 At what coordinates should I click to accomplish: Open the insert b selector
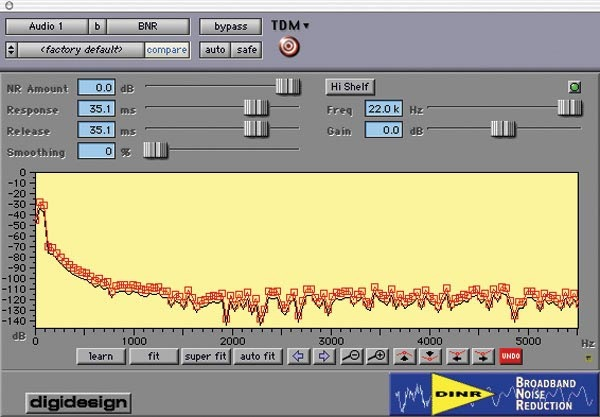pyautogui.click(x=97, y=26)
